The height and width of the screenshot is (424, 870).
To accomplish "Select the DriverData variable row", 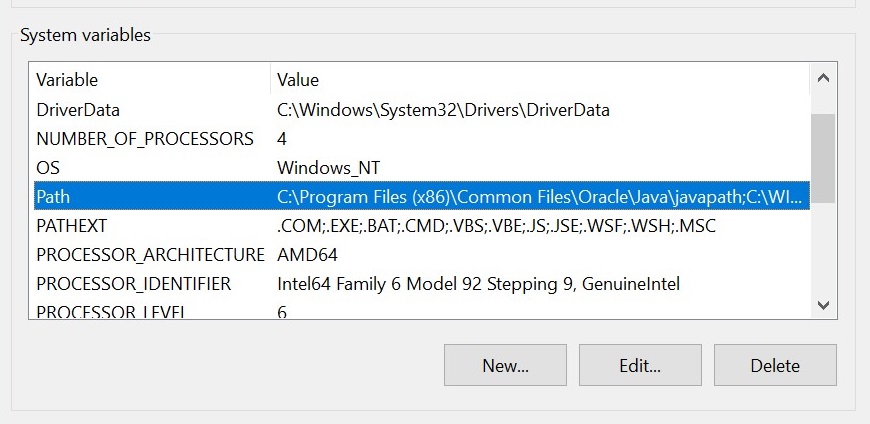I will [x=422, y=110].
